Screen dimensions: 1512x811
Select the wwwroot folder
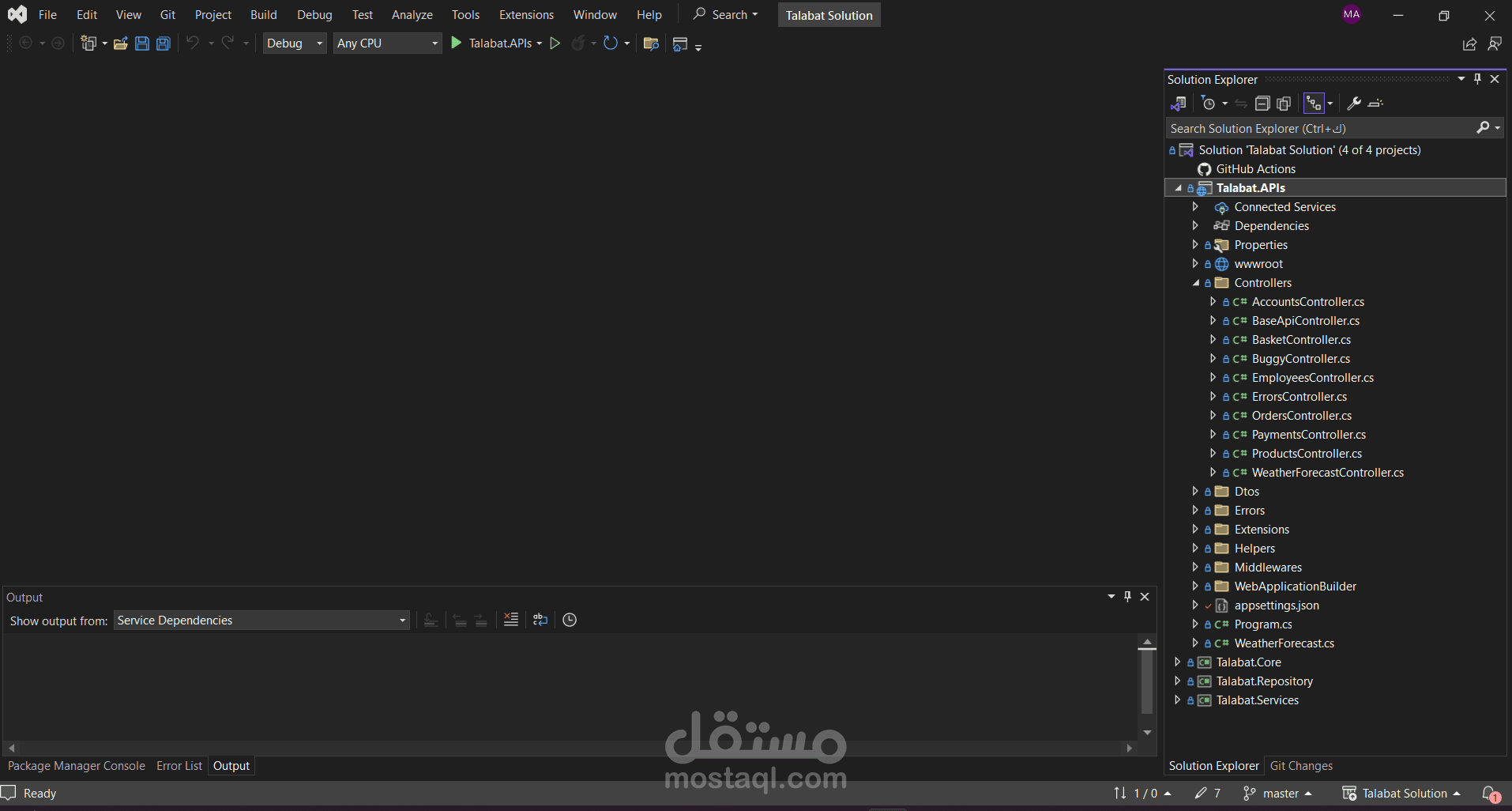(1258, 264)
